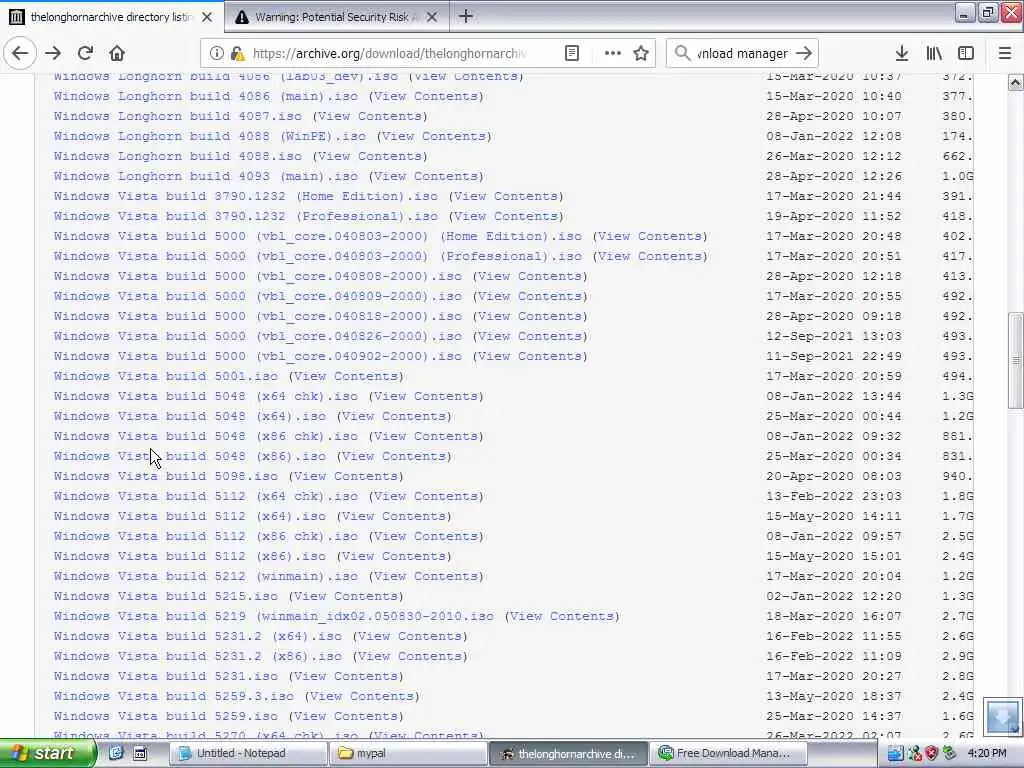The width and height of the screenshot is (1024, 768).
Task: Click the taskbar clock showing 4:20 PM
Action: click(987, 753)
